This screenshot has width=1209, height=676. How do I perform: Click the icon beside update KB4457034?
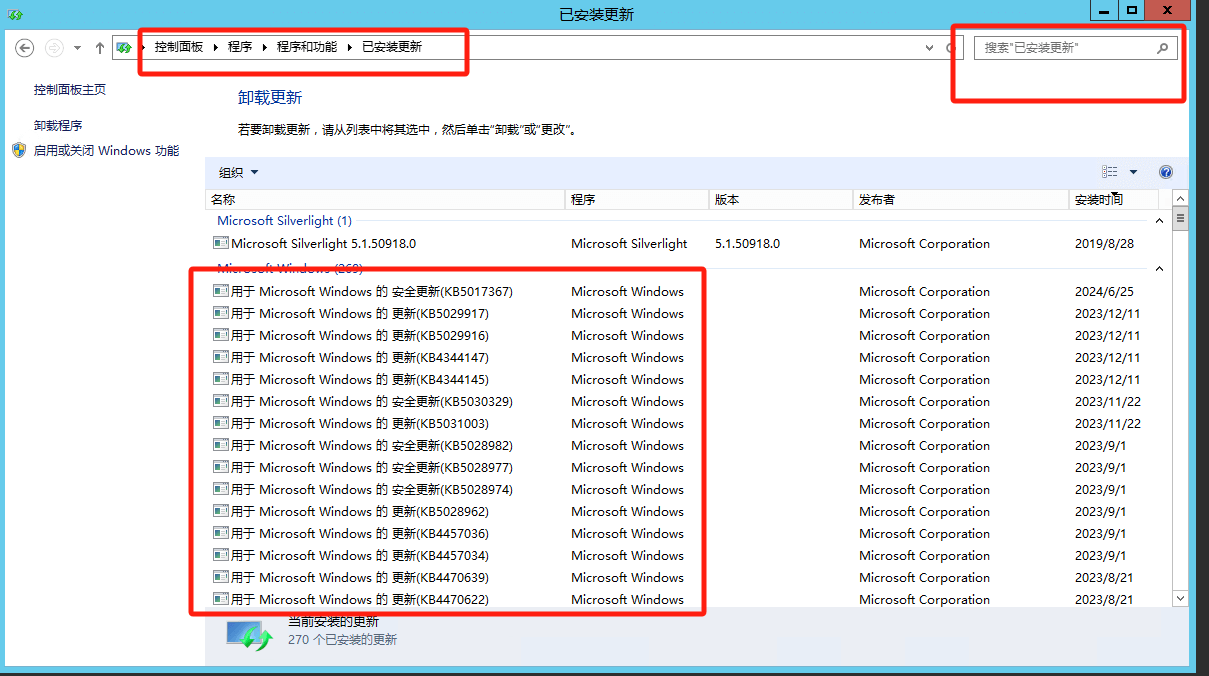click(x=221, y=555)
